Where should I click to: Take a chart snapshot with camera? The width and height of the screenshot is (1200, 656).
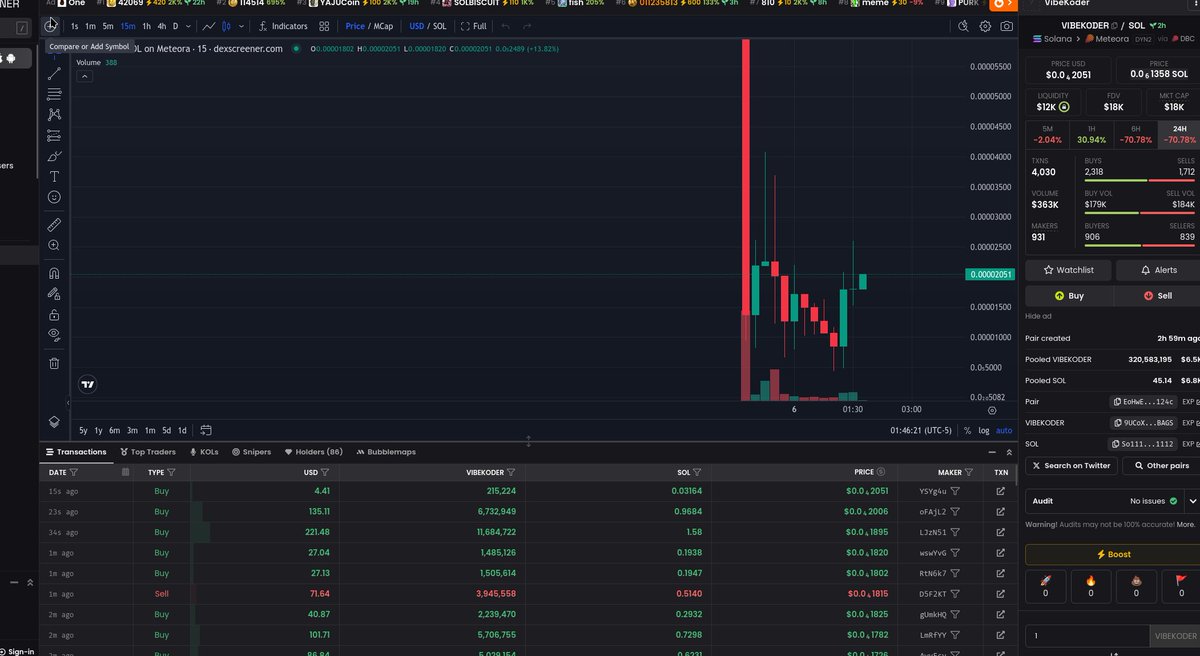1006,26
